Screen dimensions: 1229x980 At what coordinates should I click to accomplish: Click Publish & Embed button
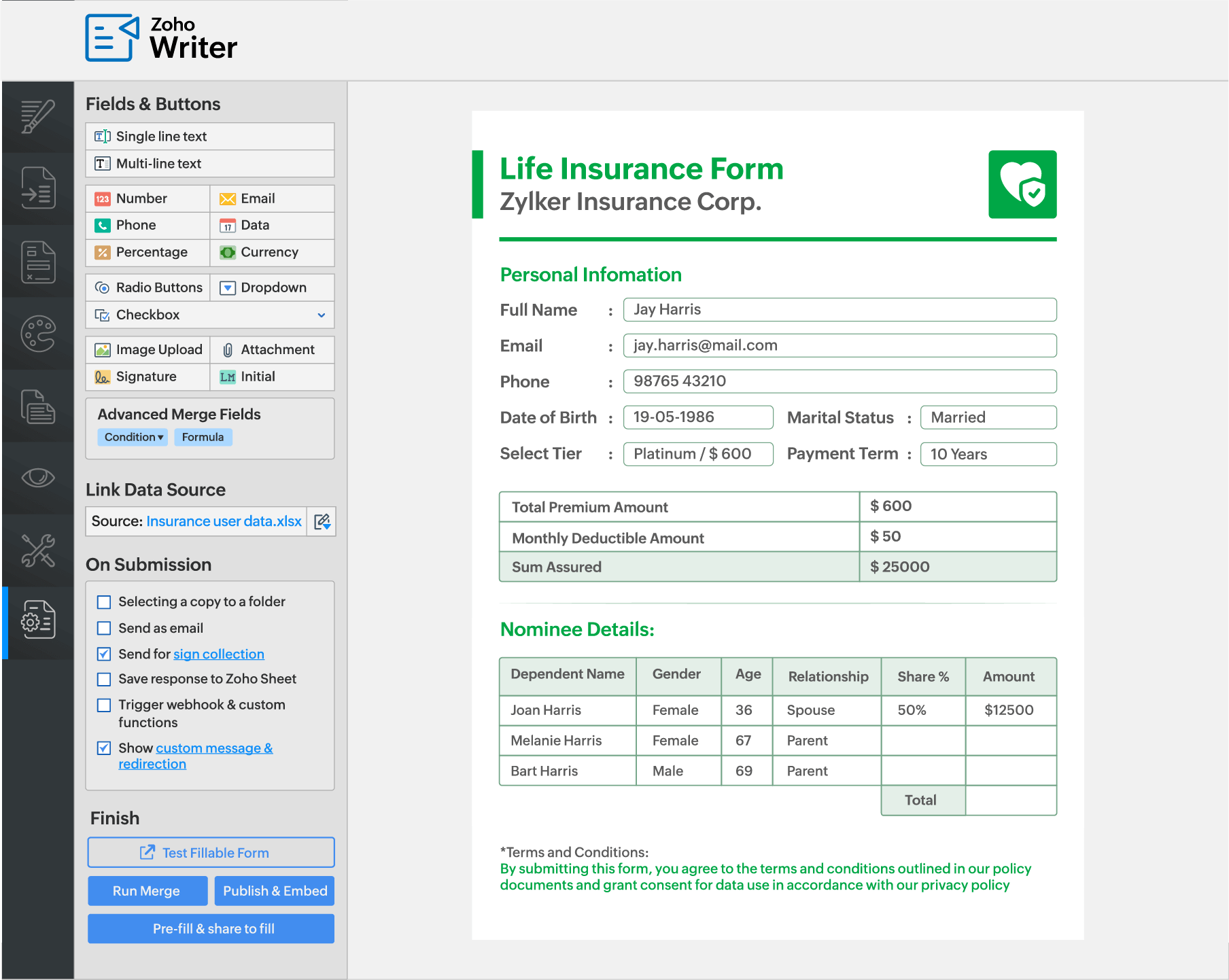(x=275, y=891)
